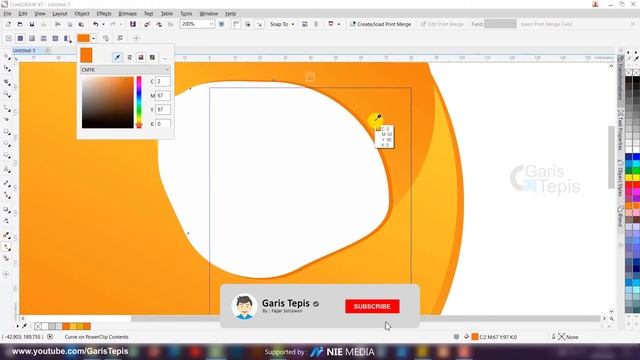Screen dimensions: 640x360
Task: Open the File menu
Action: (7, 13)
